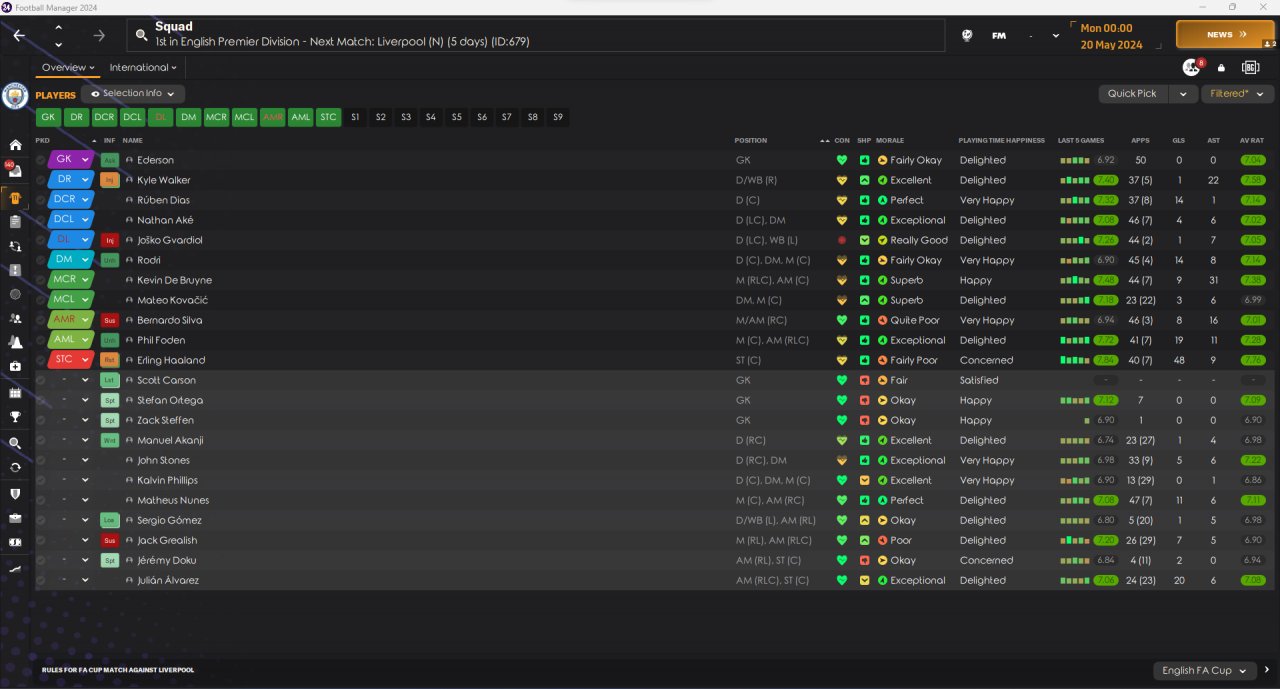Click Haaland's 7.76 average rating pill
The height and width of the screenshot is (689, 1280).
pyautogui.click(x=1252, y=360)
